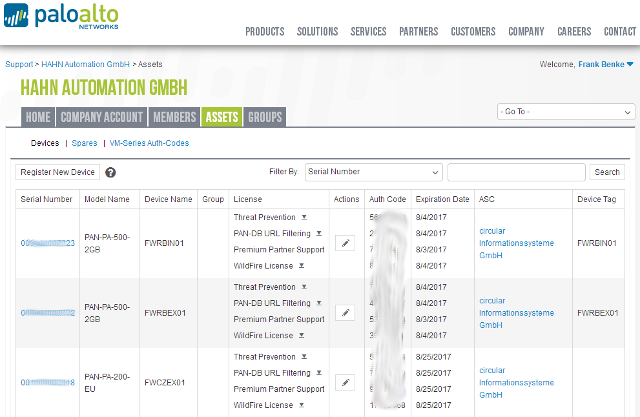The image size is (640, 417).
Task: Open the Products navigation menu
Action: pos(265,31)
